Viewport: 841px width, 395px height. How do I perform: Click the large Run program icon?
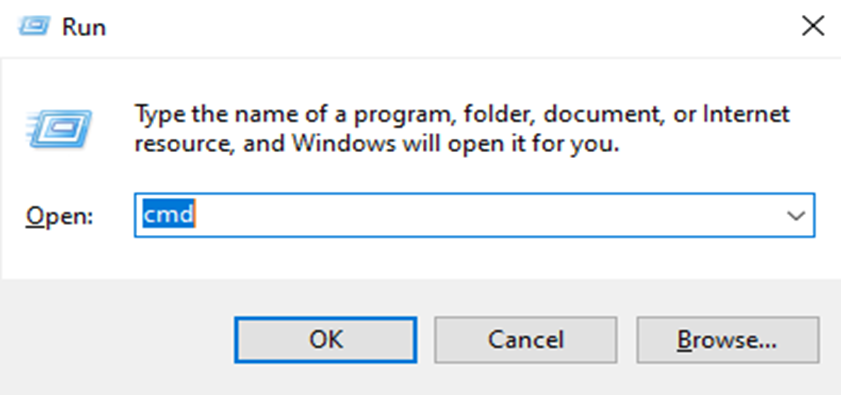coord(58,129)
